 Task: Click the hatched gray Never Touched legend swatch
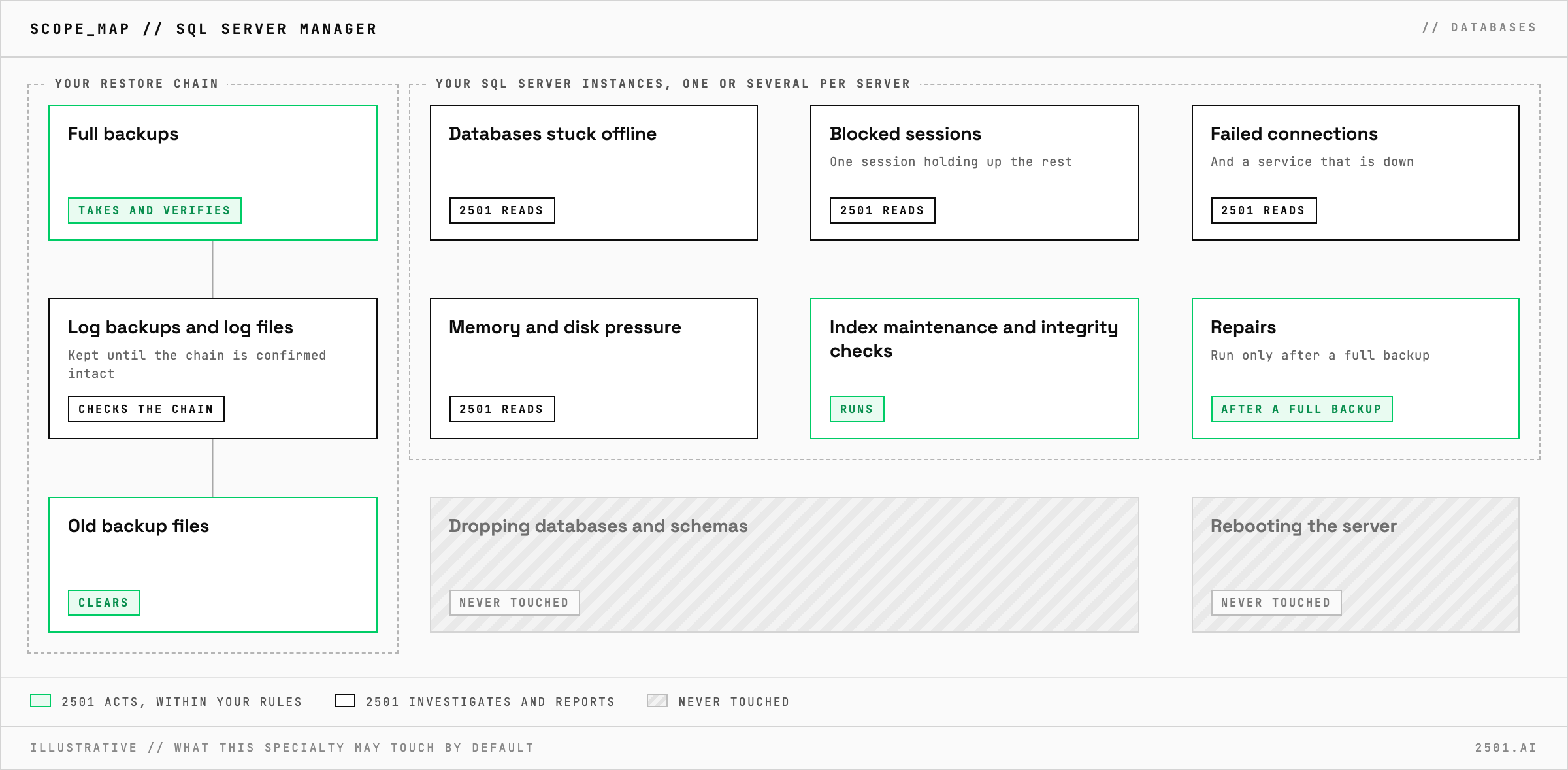coord(657,701)
